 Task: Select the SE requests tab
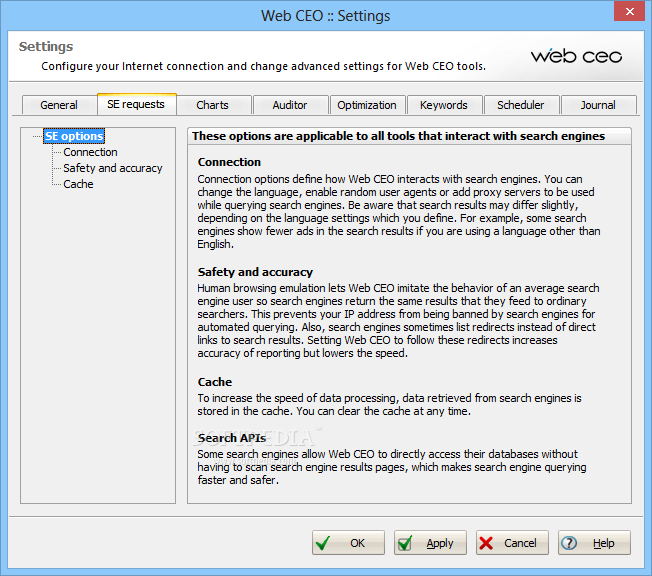pos(136,104)
